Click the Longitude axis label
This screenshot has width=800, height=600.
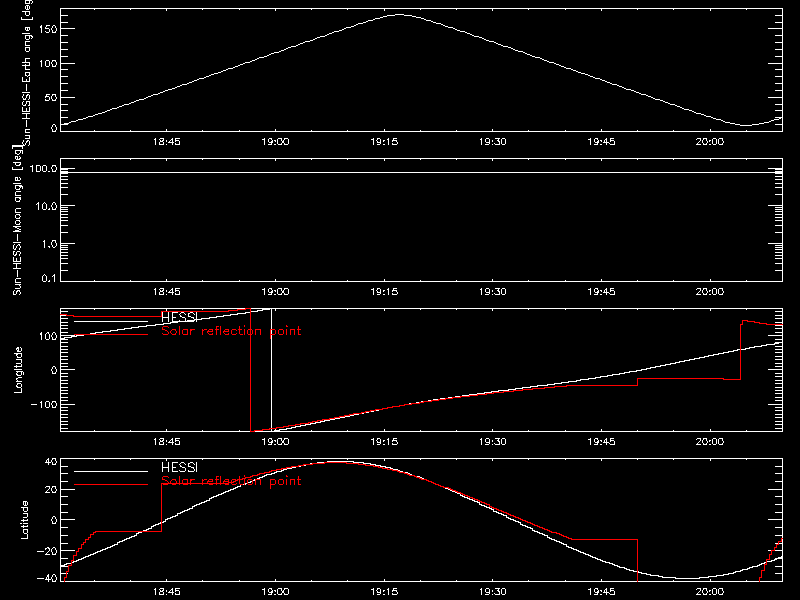click(18, 370)
